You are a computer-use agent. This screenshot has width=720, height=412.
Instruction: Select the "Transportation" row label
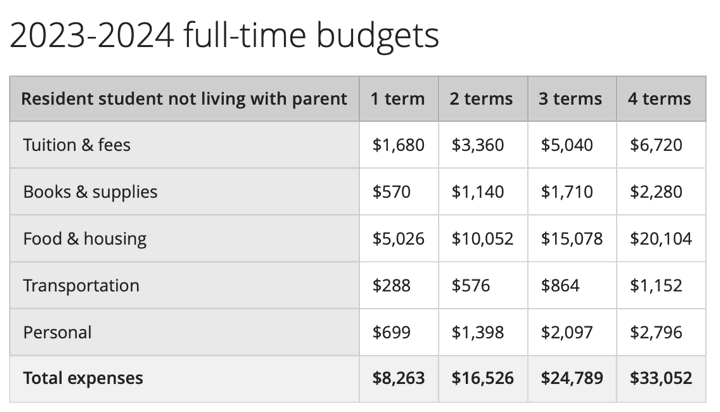pos(81,285)
